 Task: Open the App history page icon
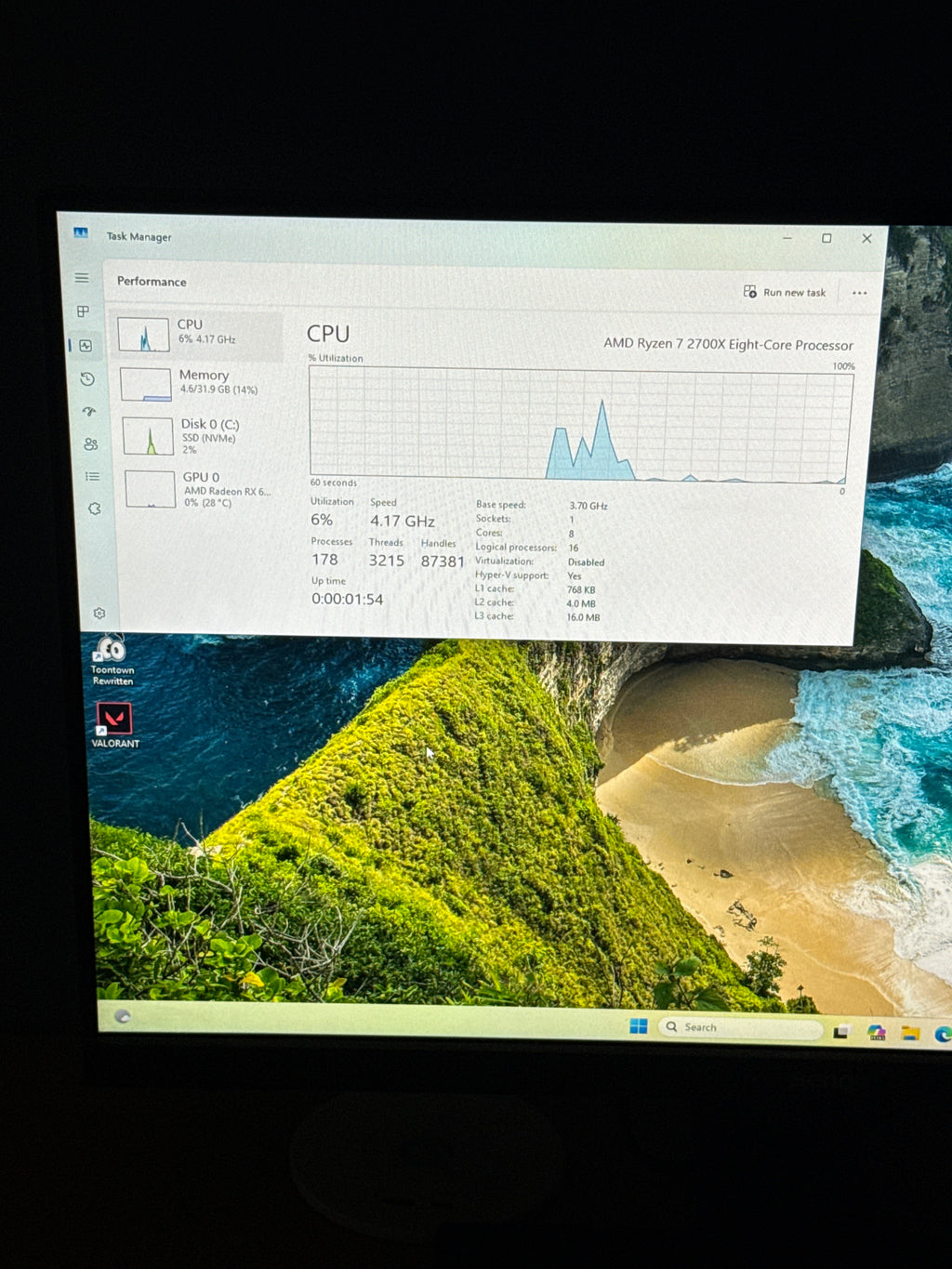(87, 378)
